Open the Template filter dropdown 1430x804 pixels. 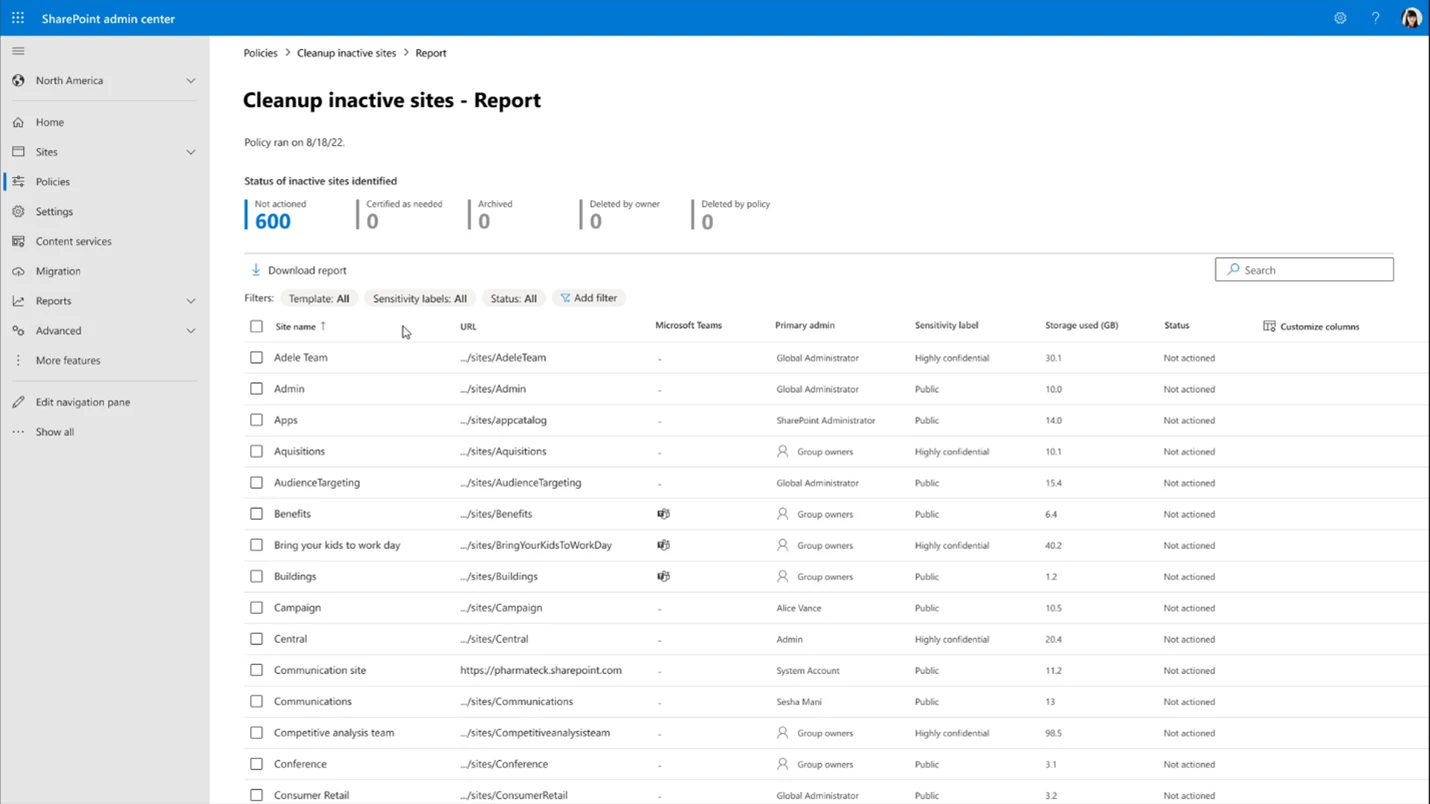click(x=319, y=297)
